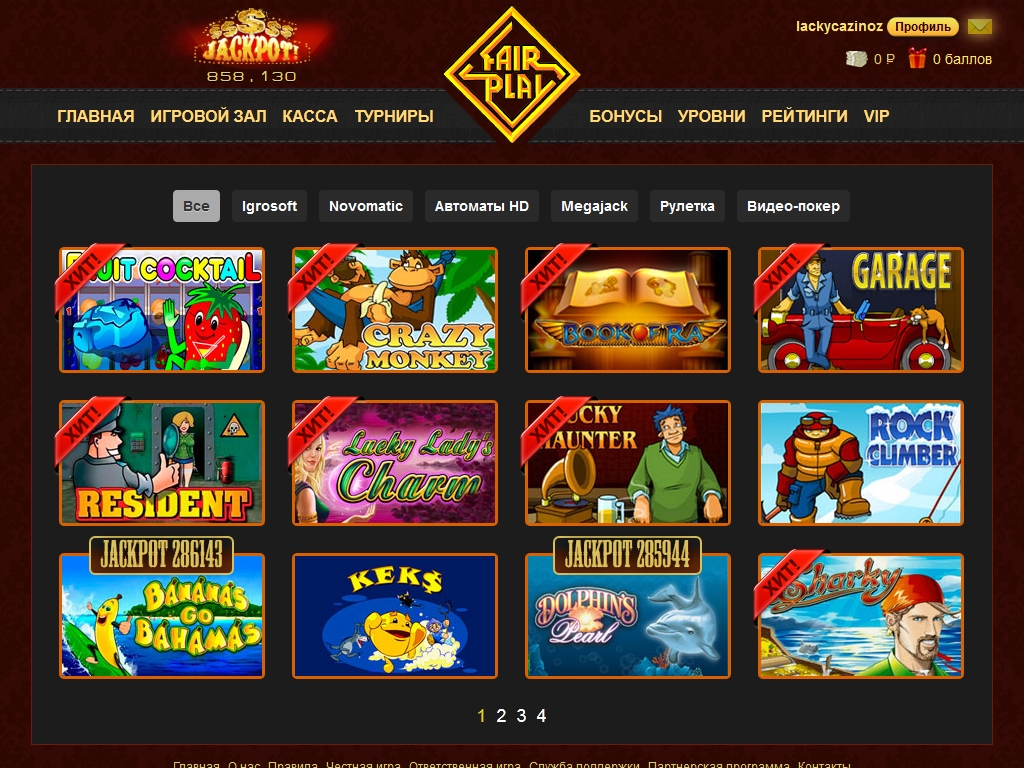Open the БОНУСЫ menu item
This screenshot has width=1024, height=768.
(x=626, y=116)
